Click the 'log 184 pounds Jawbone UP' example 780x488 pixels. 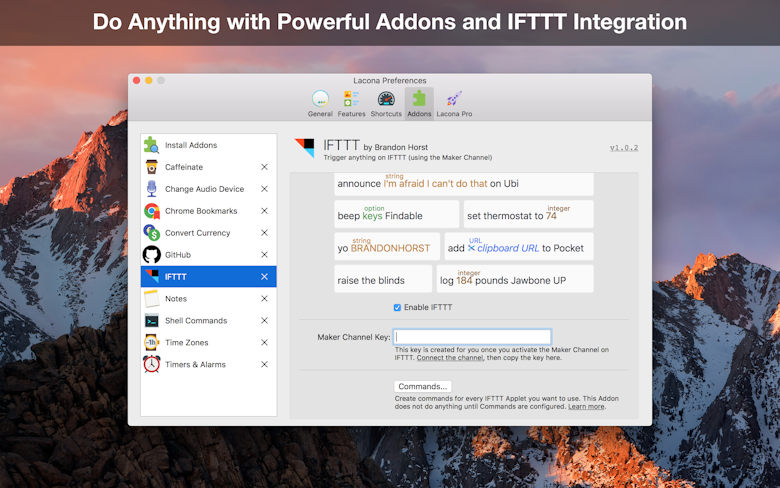(x=515, y=279)
